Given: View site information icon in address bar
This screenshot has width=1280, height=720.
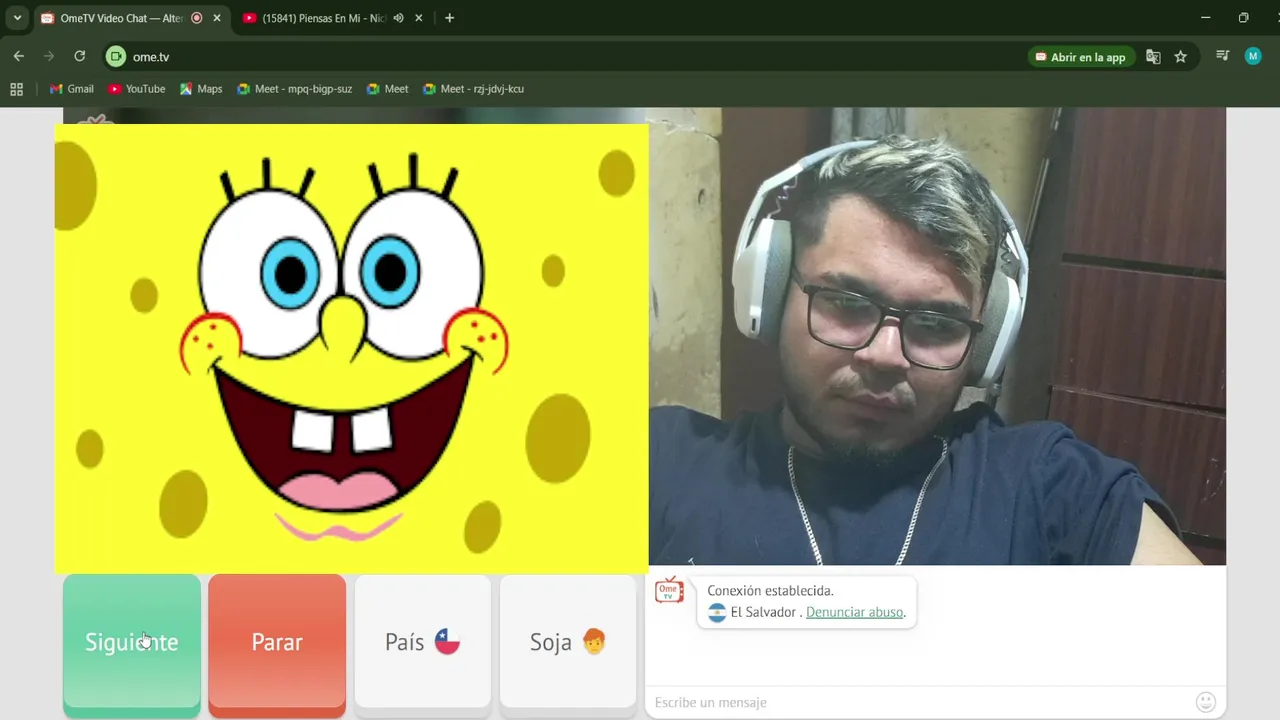Looking at the screenshot, I should coord(116,57).
